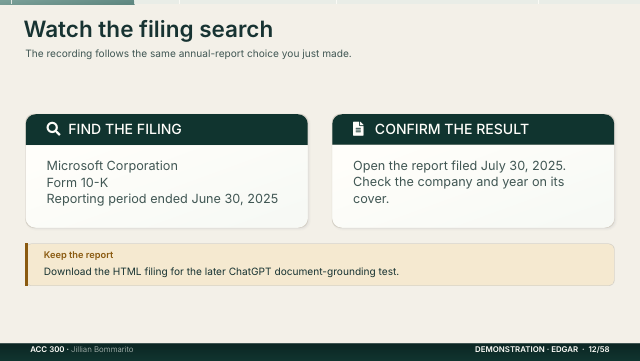
Task: Click the 'DEMONSTRATION · EDGAR' footer label
Action: coord(526,349)
